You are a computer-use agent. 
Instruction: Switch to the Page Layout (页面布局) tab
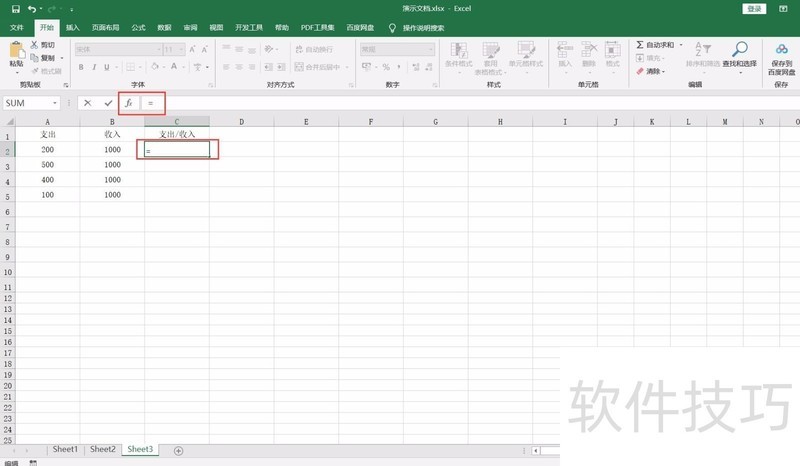tap(105, 28)
